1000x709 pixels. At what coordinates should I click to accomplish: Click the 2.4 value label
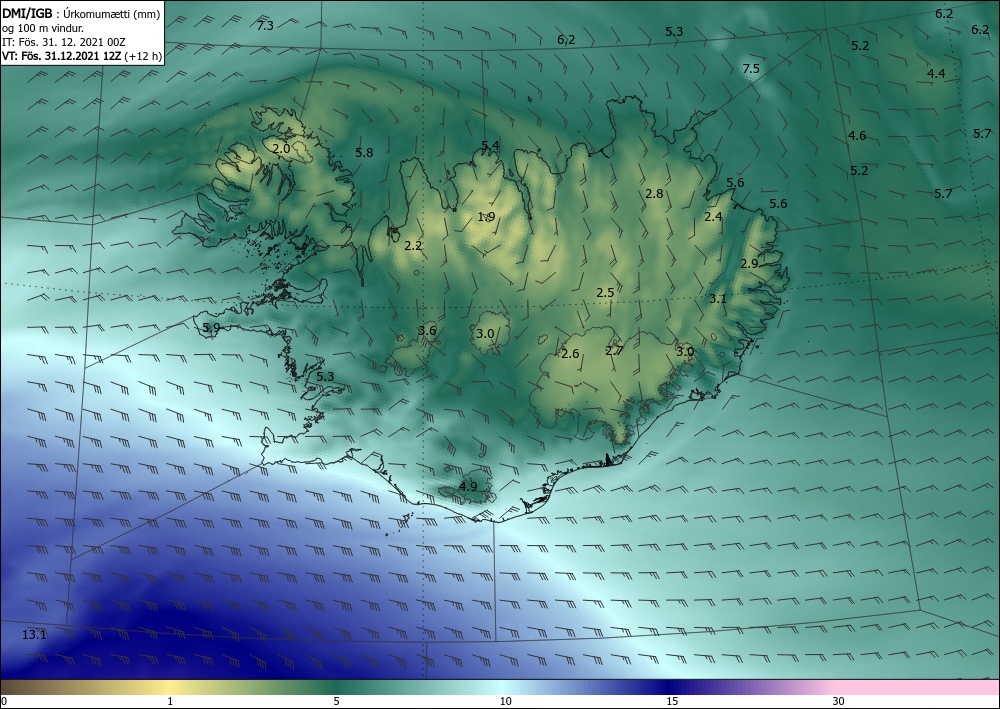coord(713,217)
